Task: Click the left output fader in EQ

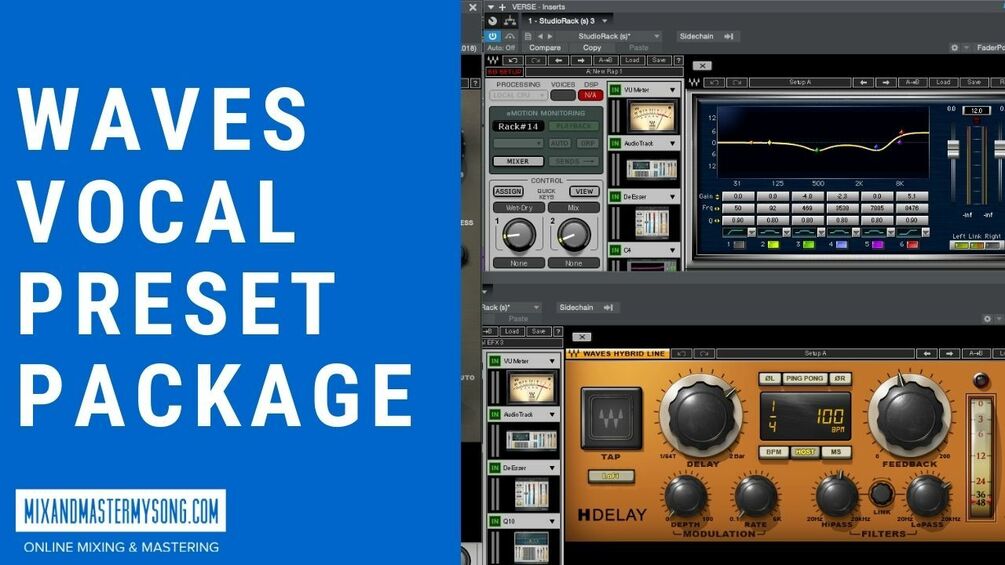Action: coord(953,149)
